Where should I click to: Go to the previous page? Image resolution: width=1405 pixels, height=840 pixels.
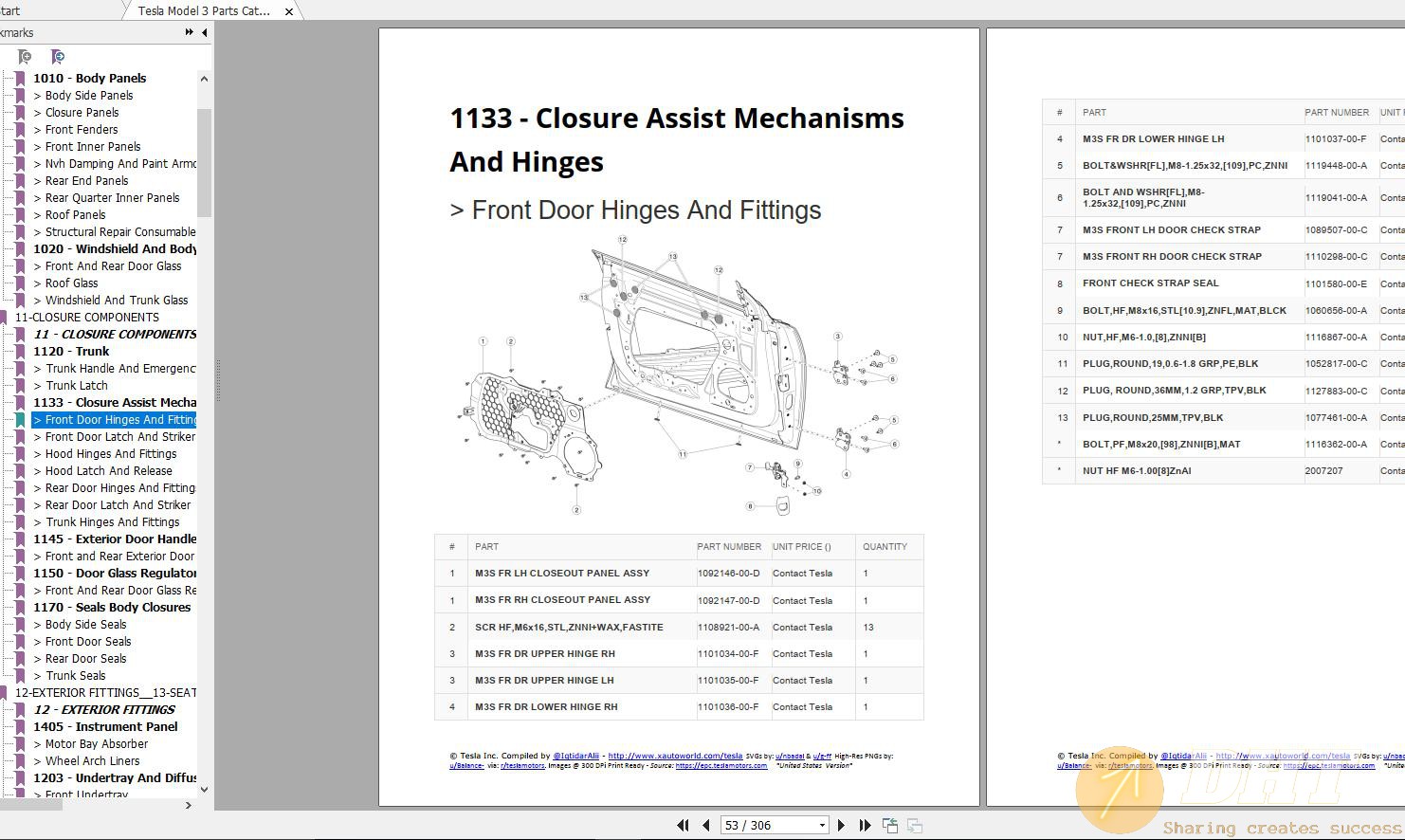point(706,826)
